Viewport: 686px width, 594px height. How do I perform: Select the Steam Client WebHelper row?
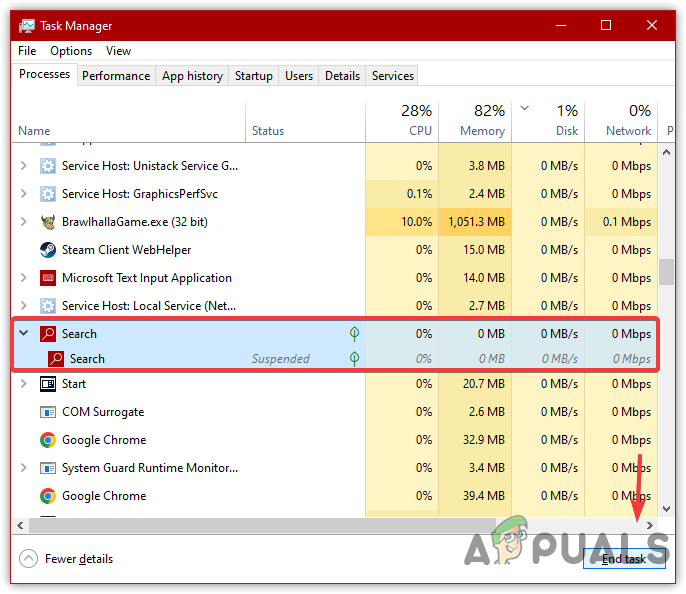pyautogui.click(x=335, y=250)
